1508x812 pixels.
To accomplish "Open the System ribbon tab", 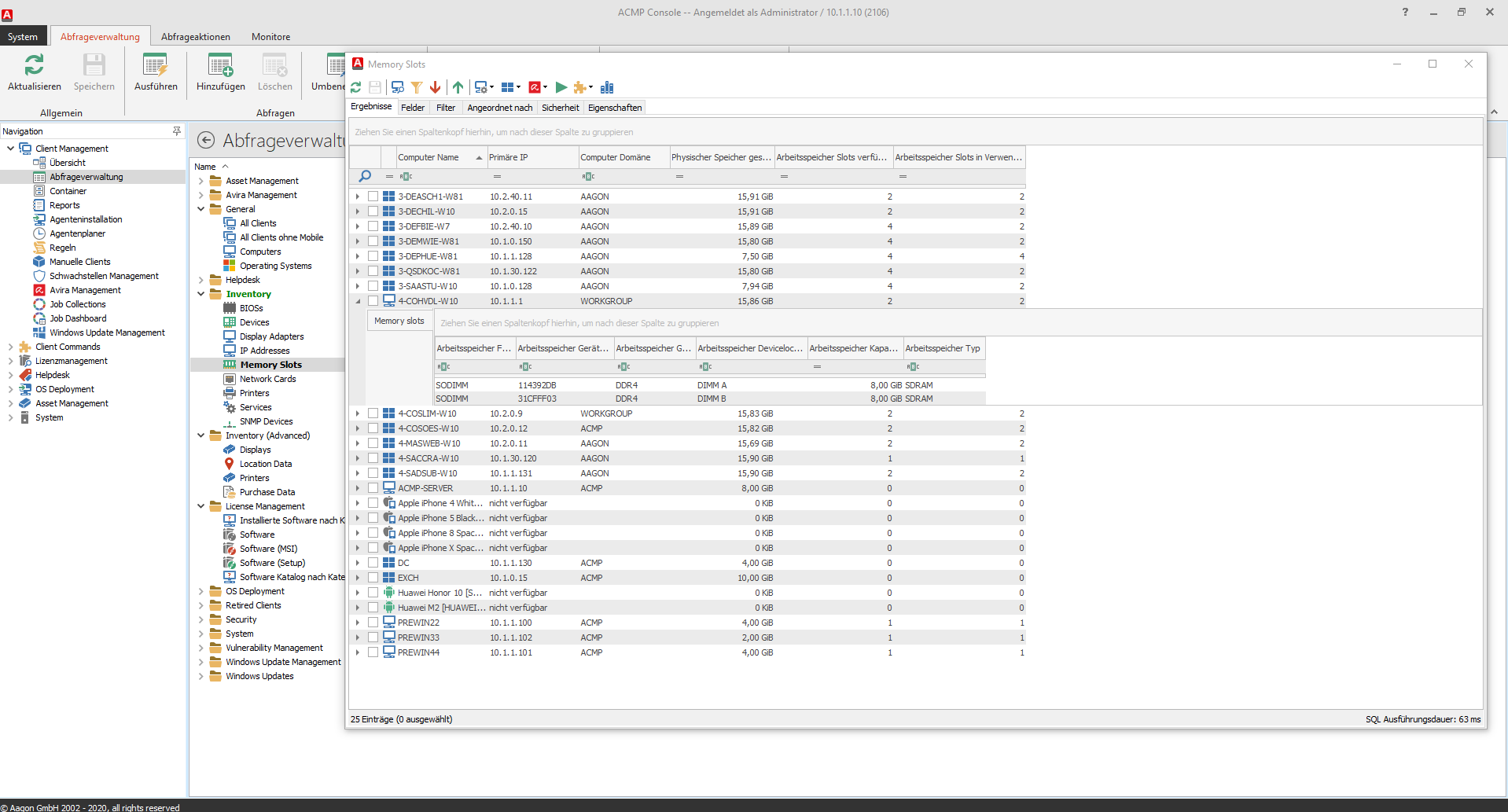I will (23, 37).
